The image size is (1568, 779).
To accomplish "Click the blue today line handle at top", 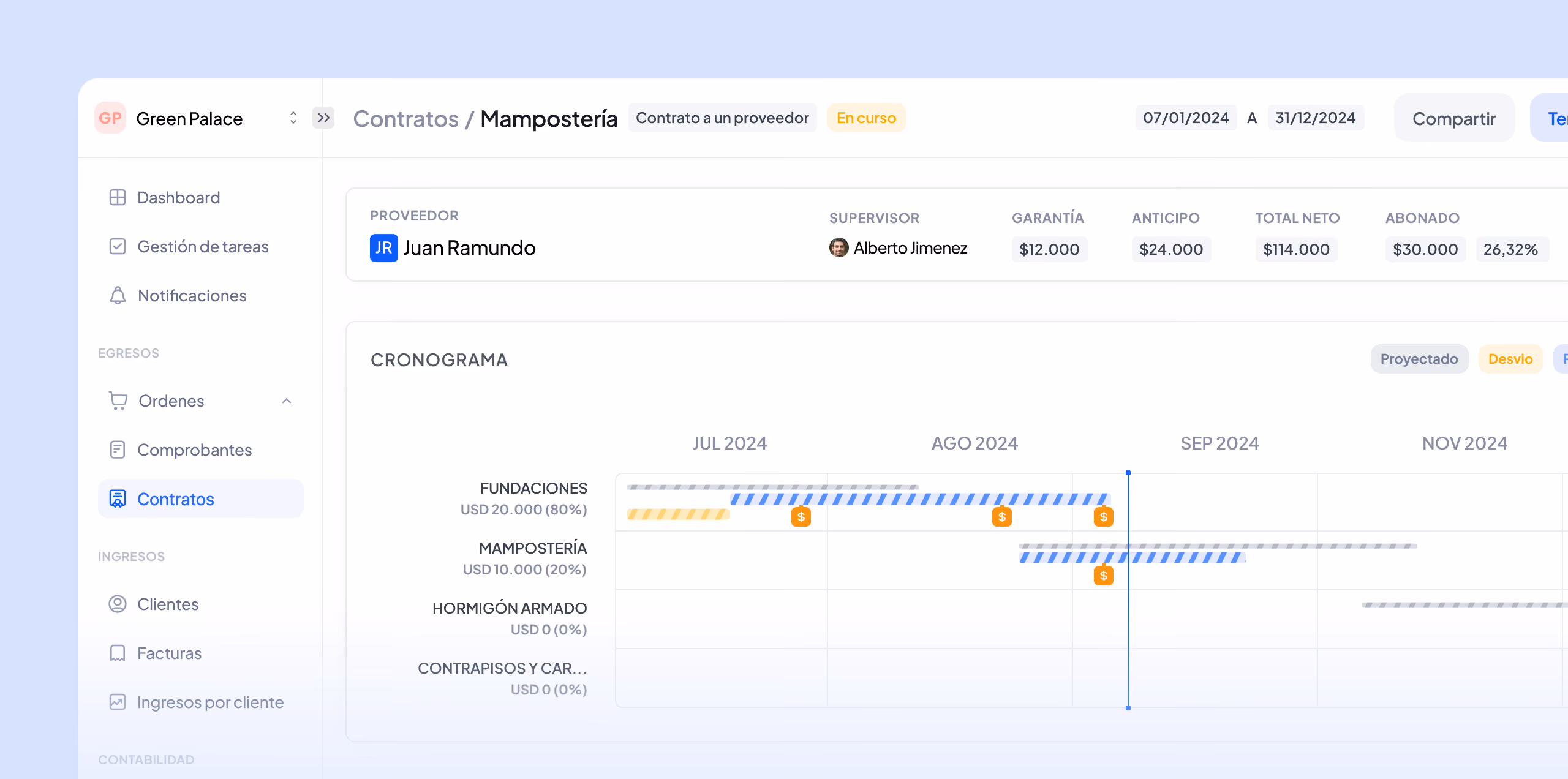I will click(1128, 473).
